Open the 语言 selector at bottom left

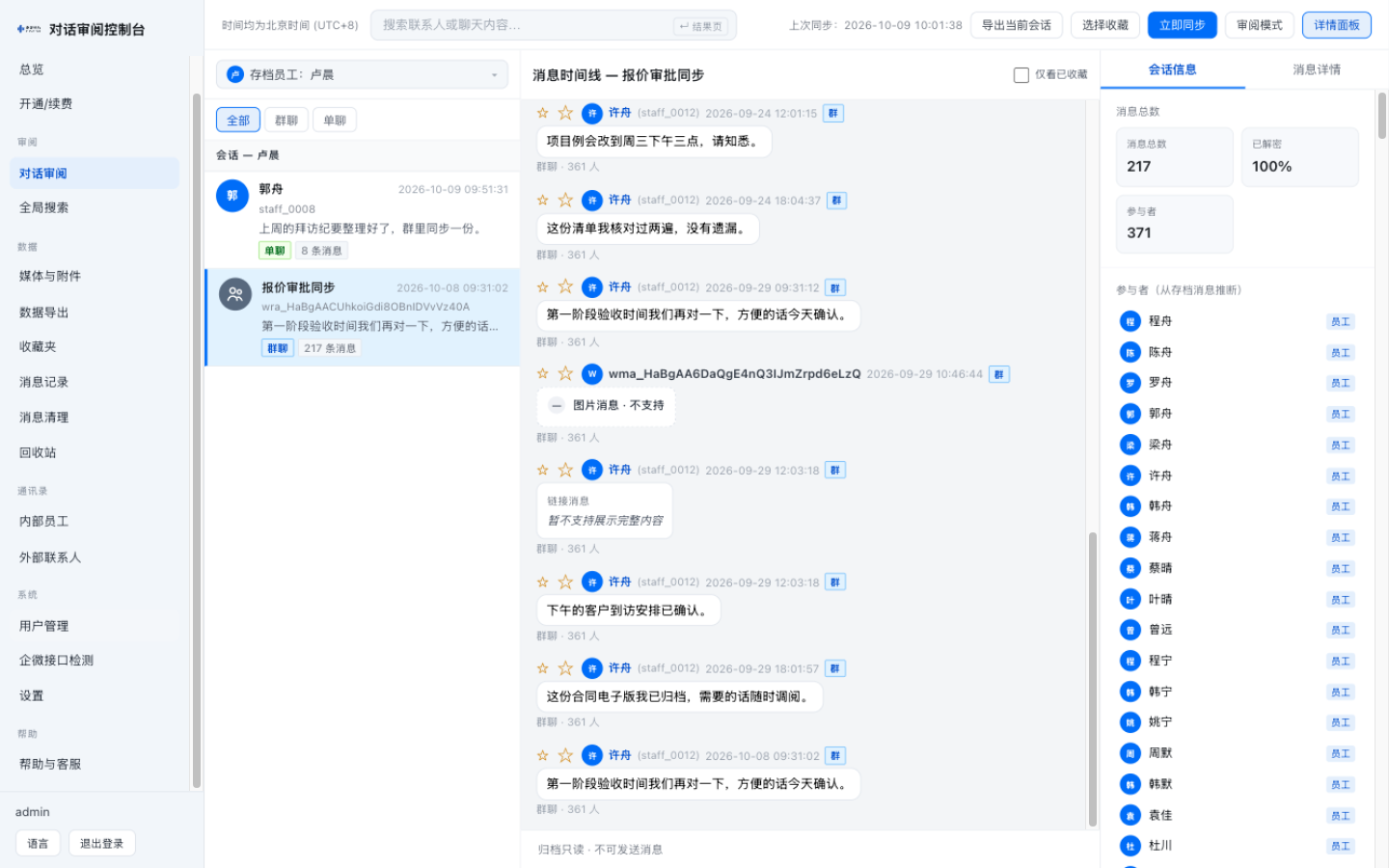click(38, 843)
